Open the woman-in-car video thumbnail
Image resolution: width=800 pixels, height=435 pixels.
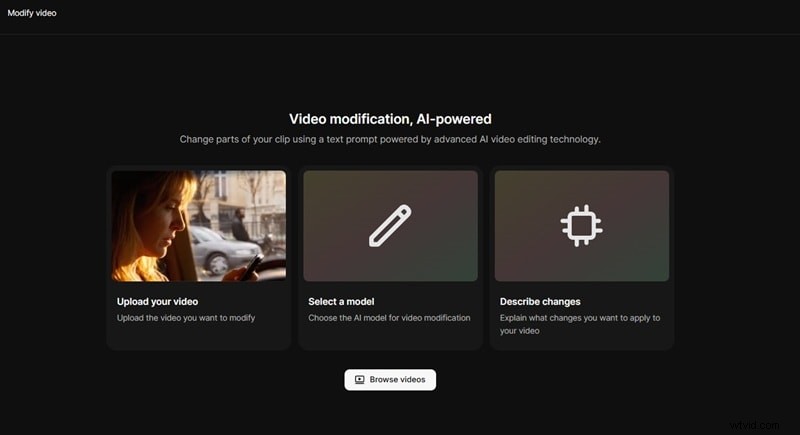pyautogui.click(x=198, y=225)
